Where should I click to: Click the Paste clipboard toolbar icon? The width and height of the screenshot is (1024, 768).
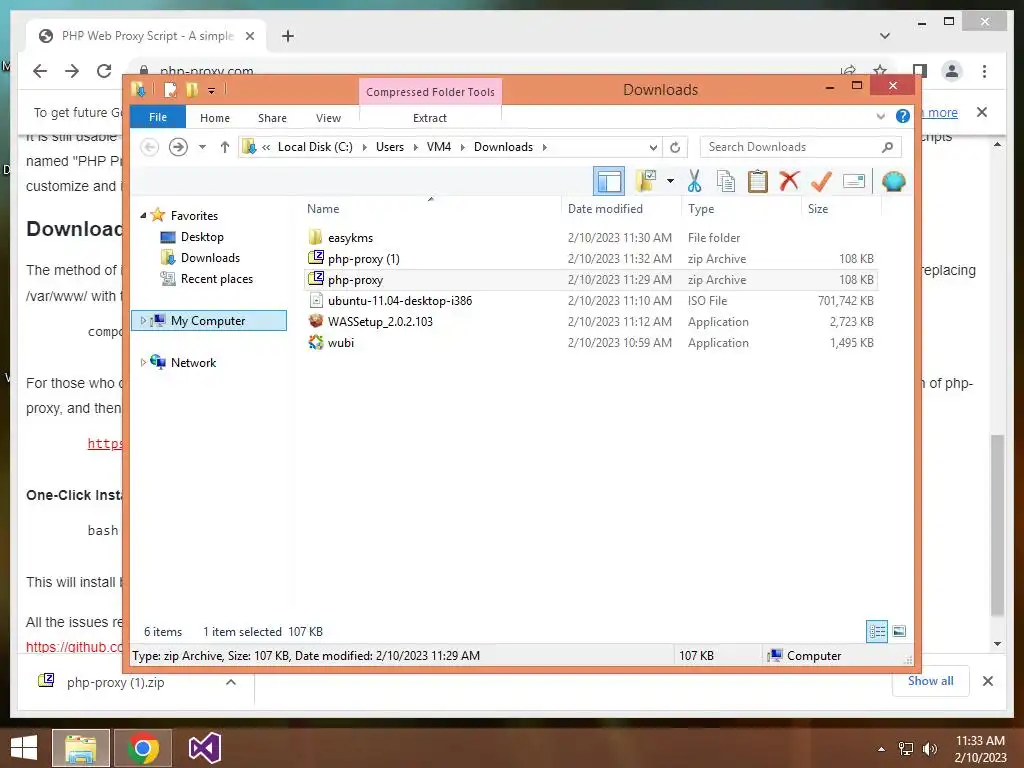point(758,181)
